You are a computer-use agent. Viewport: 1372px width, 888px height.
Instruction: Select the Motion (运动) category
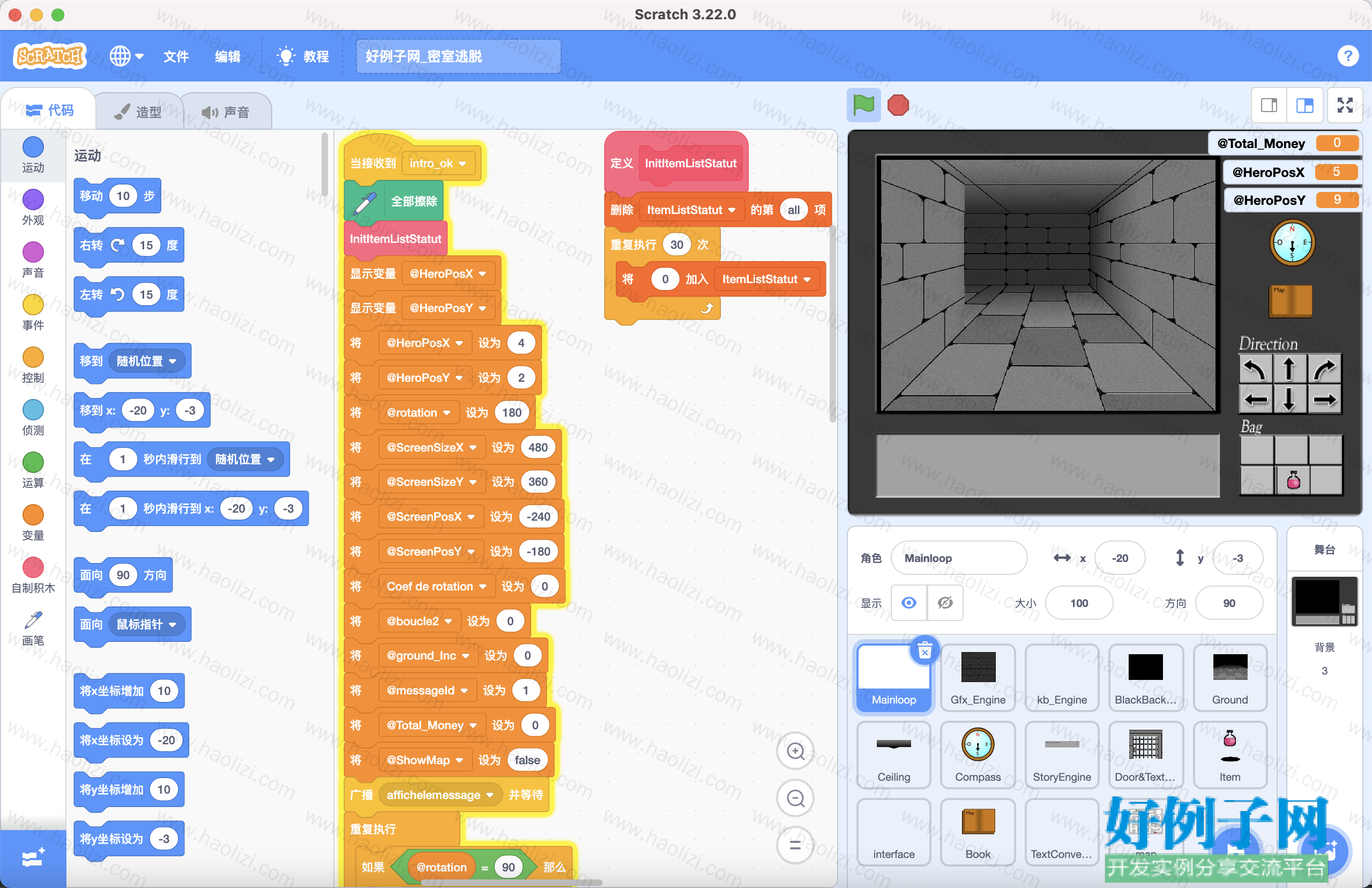(33, 155)
